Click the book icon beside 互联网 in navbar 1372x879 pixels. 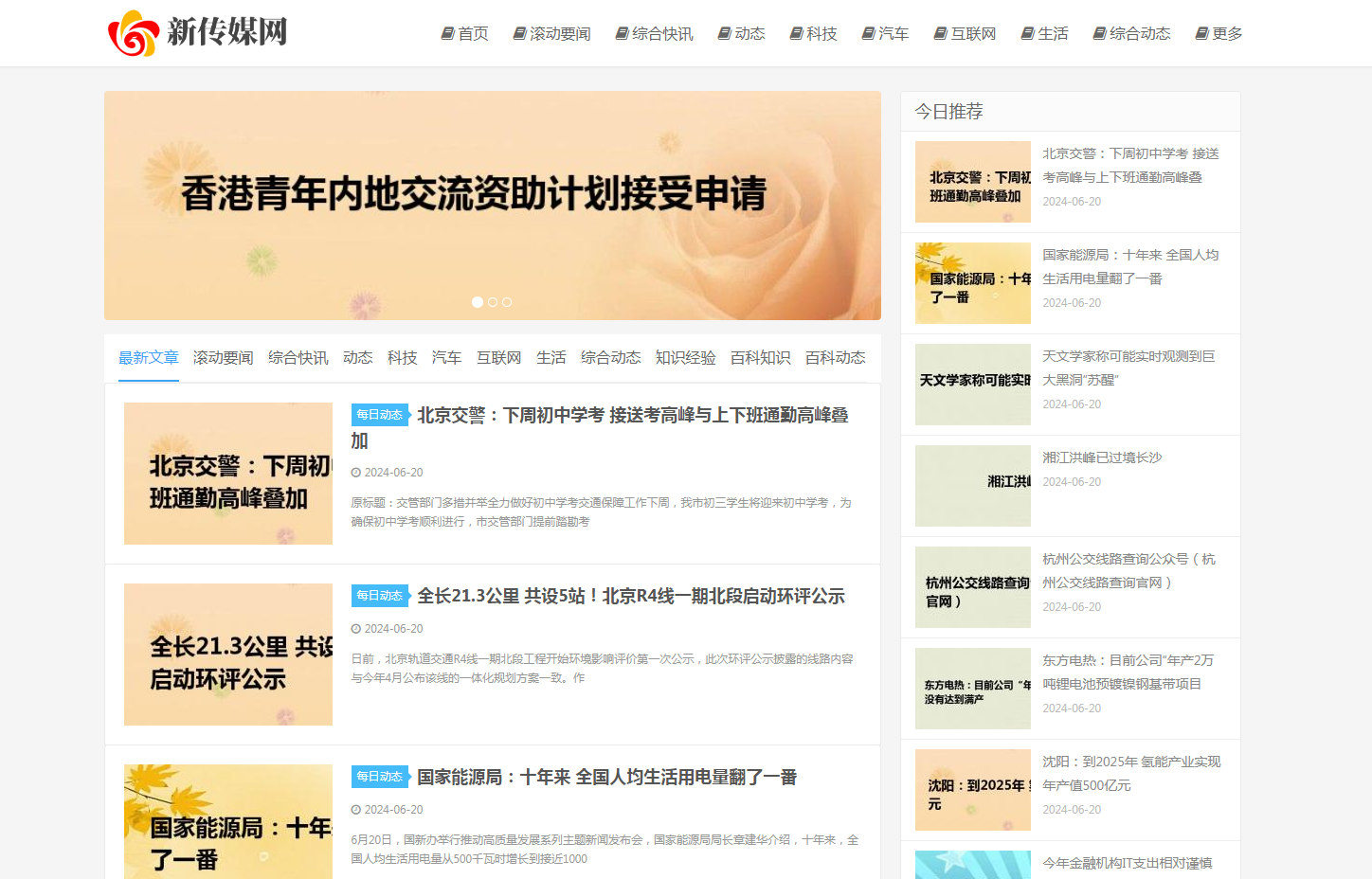(x=940, y=33)
